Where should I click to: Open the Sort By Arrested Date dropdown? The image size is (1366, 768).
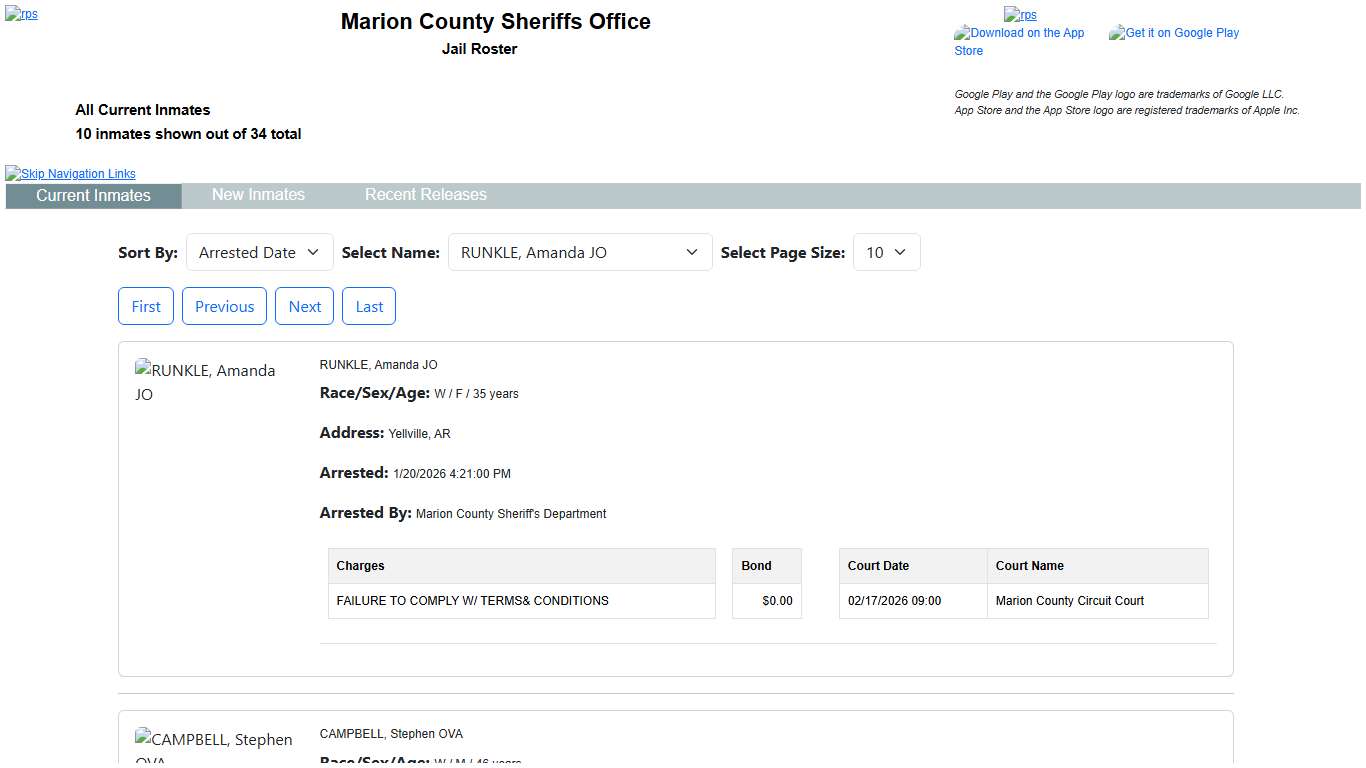point(259,252)
